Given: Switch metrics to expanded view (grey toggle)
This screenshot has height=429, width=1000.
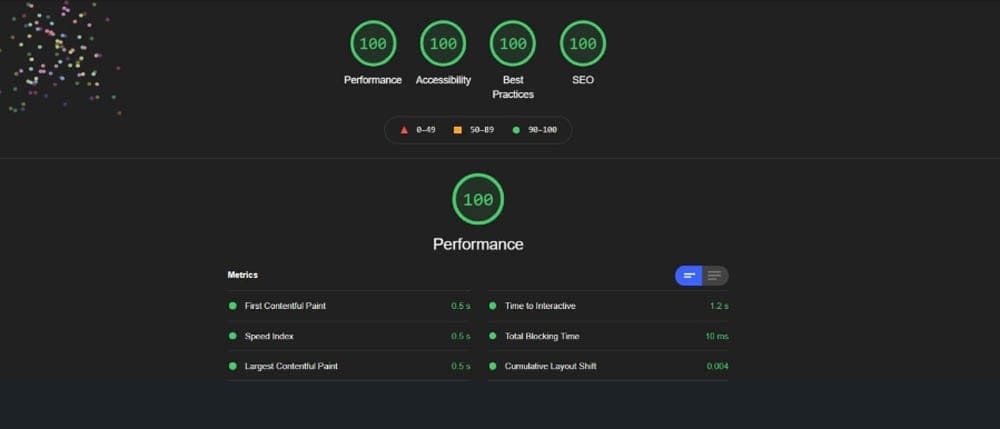Looking at the screenshot, I should pos(715,275).
